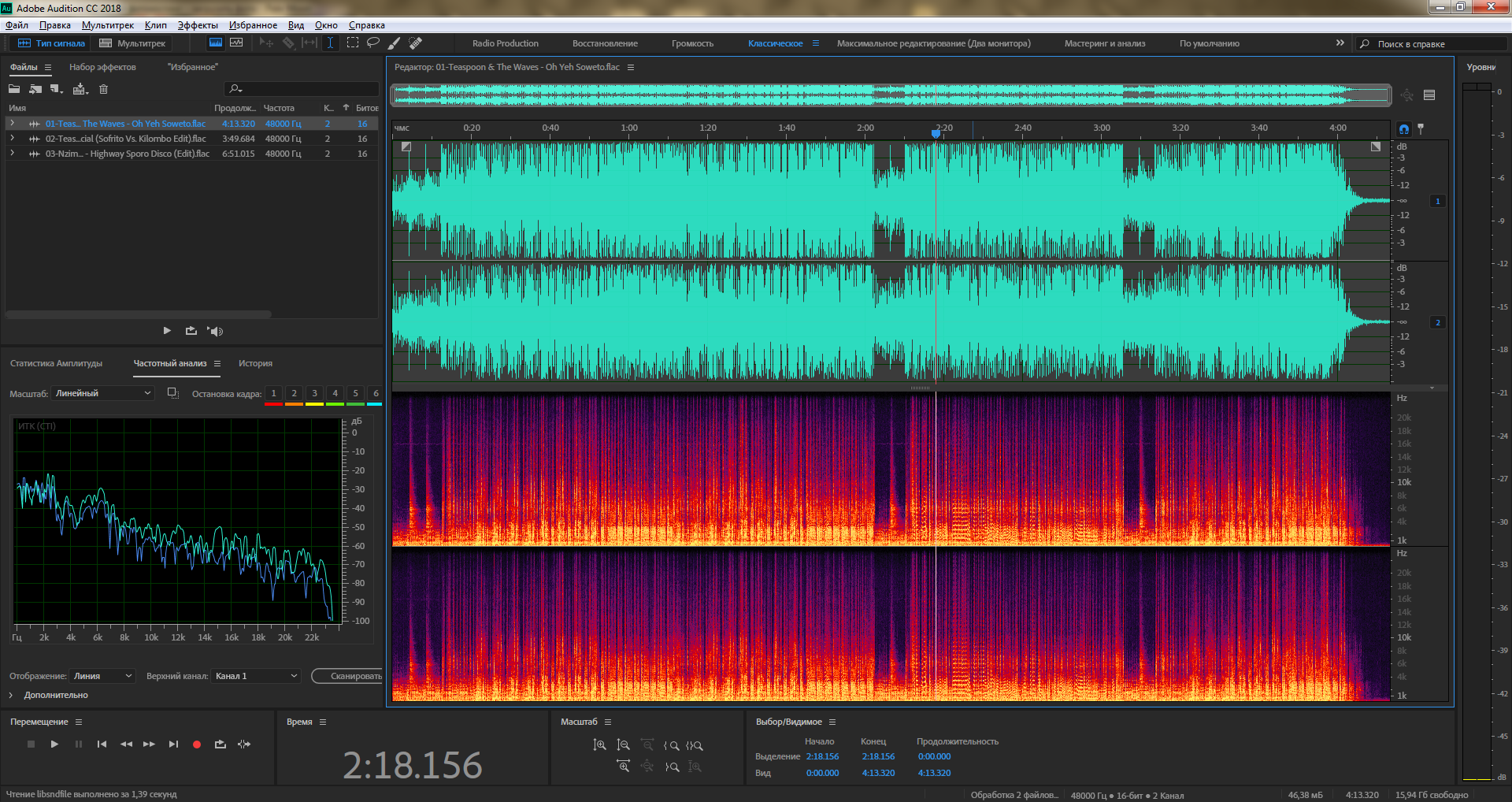Viewport: 1512px width, 802px height.
Task: Select the Marquee Selection tool
Action: tap(352, 43)
